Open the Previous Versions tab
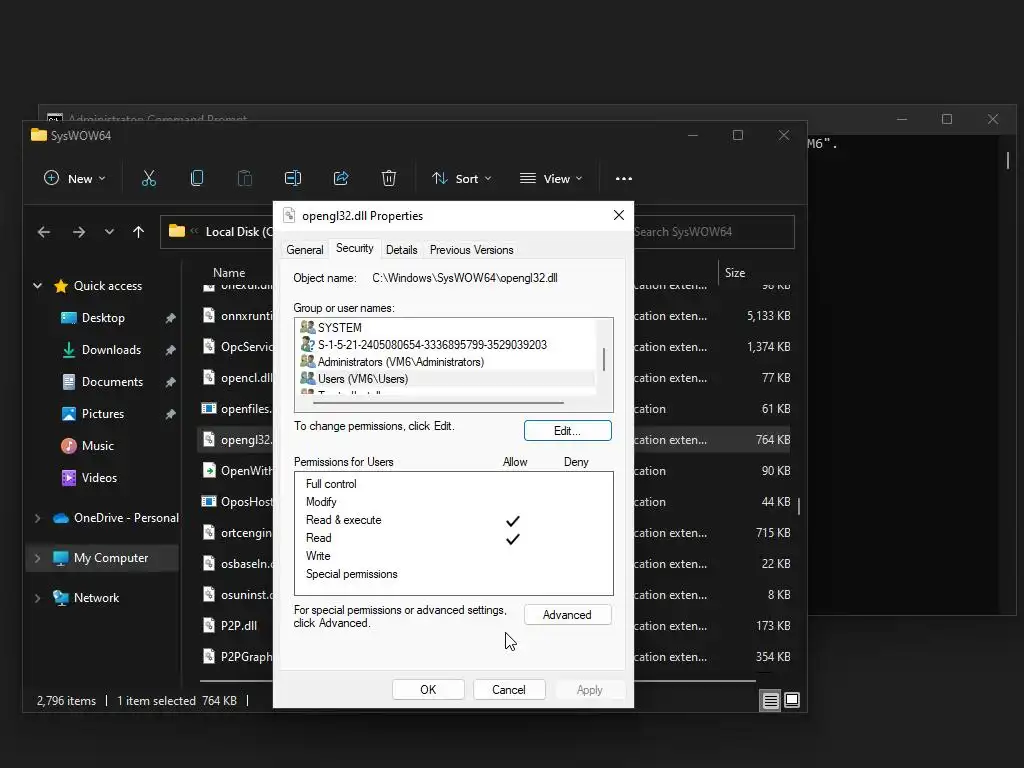 pyautogui.click(x=471, y=250)
